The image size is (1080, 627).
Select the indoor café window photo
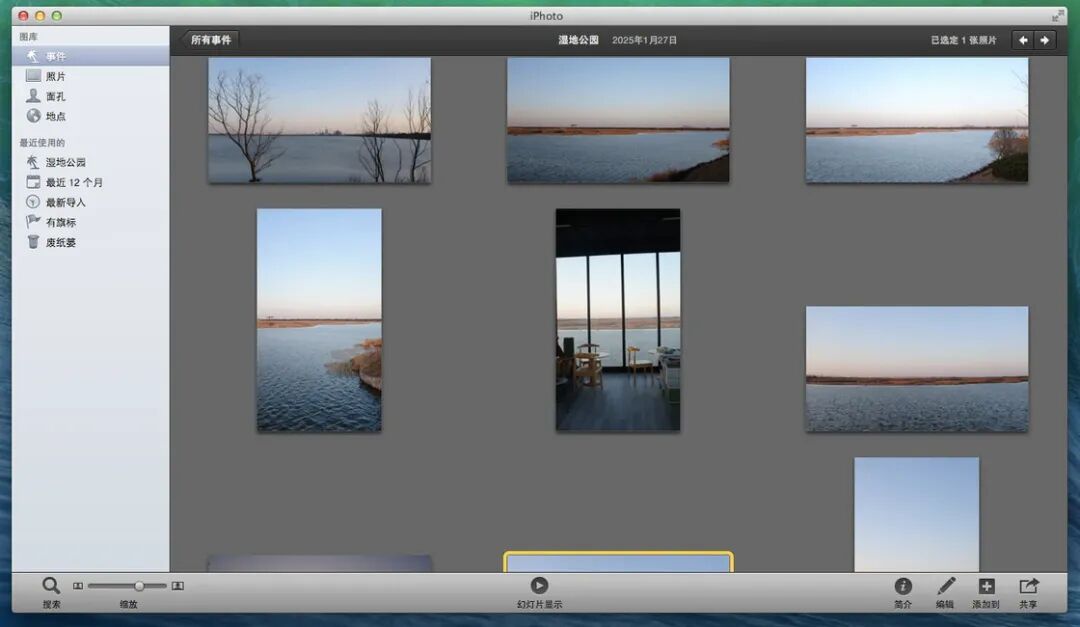coord(618,320)
